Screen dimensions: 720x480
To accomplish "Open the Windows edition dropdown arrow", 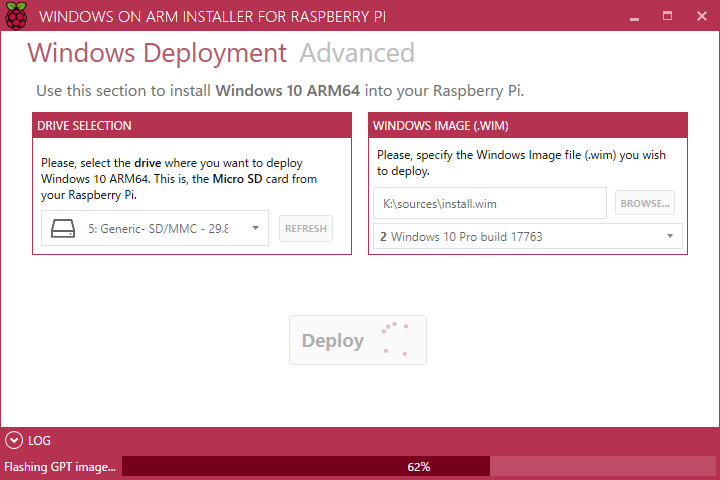I will coord(670,236).
